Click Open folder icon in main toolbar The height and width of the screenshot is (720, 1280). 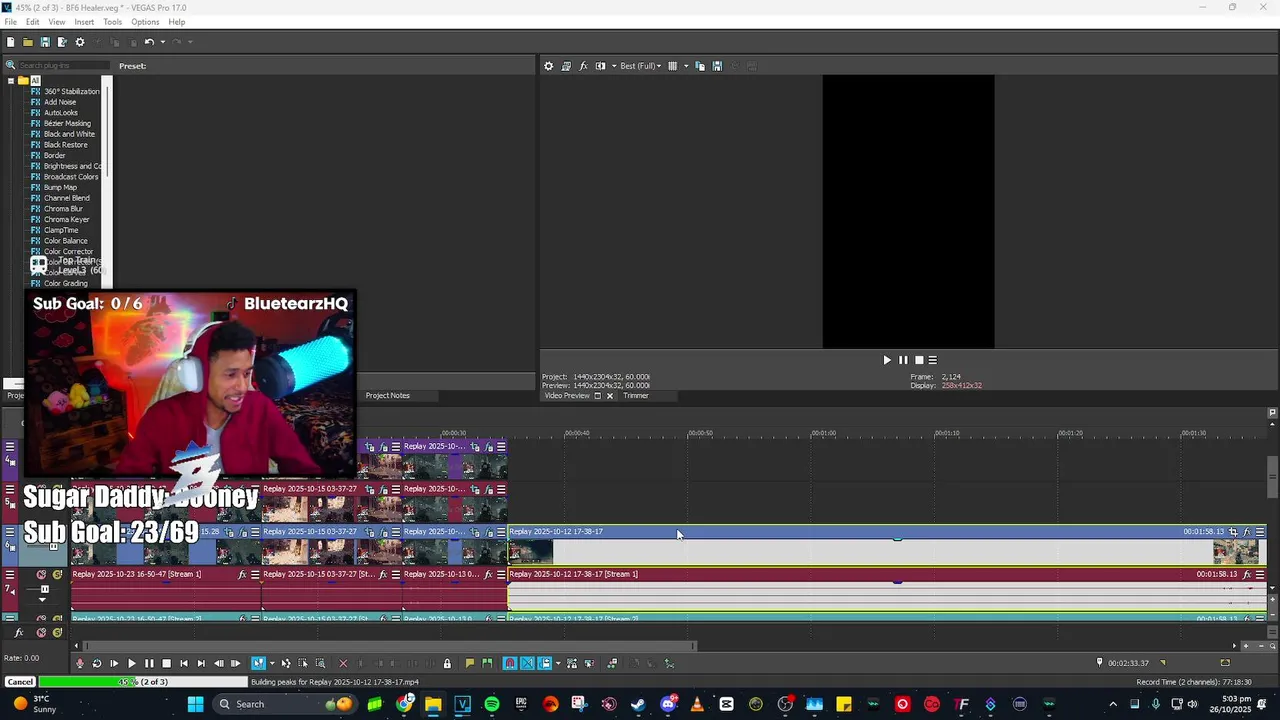pyautogui.click(x=28, y=42)
